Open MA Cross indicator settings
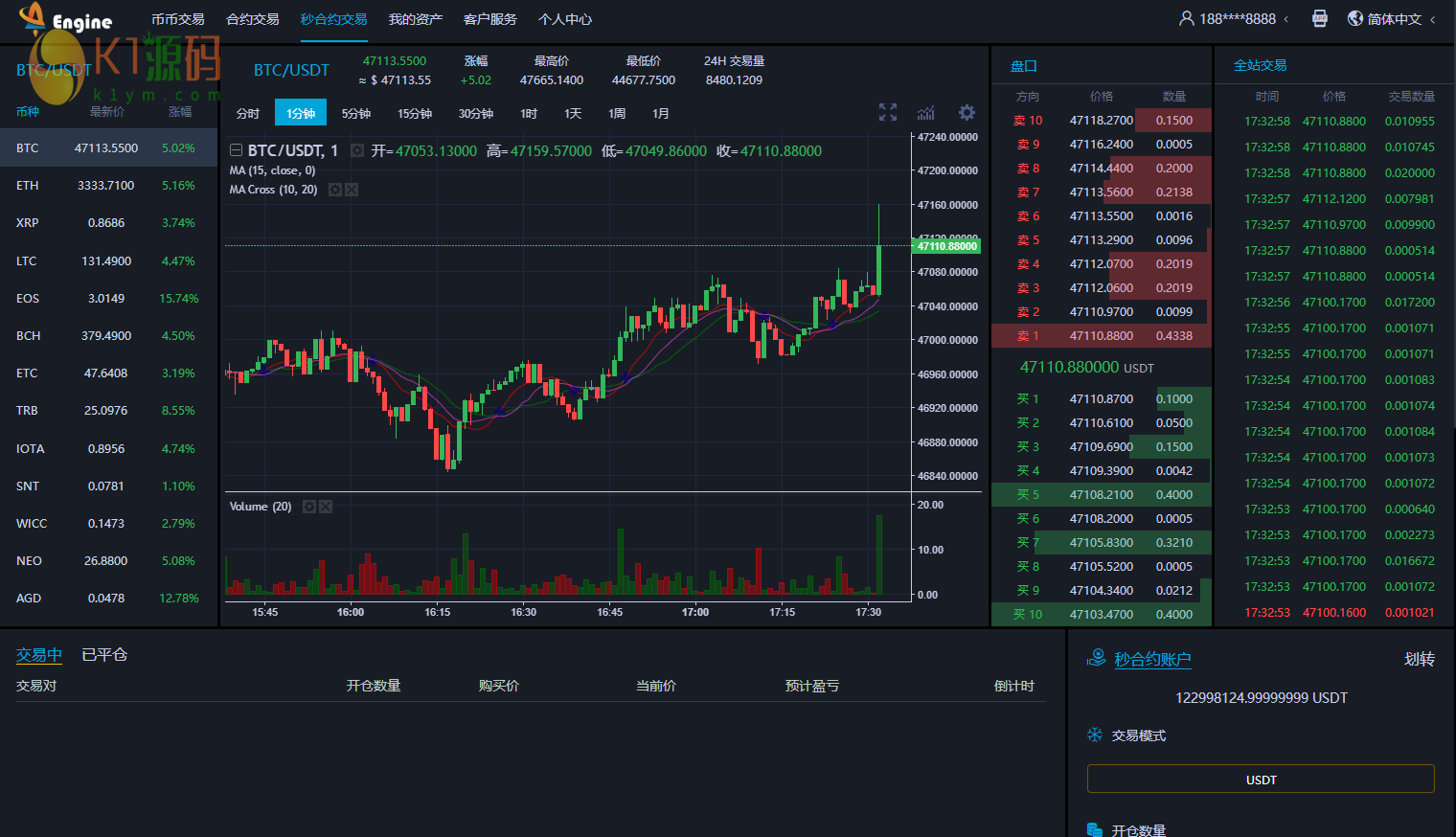The width and height of the screenshot is (1456, 837). [x=335, y=190]
